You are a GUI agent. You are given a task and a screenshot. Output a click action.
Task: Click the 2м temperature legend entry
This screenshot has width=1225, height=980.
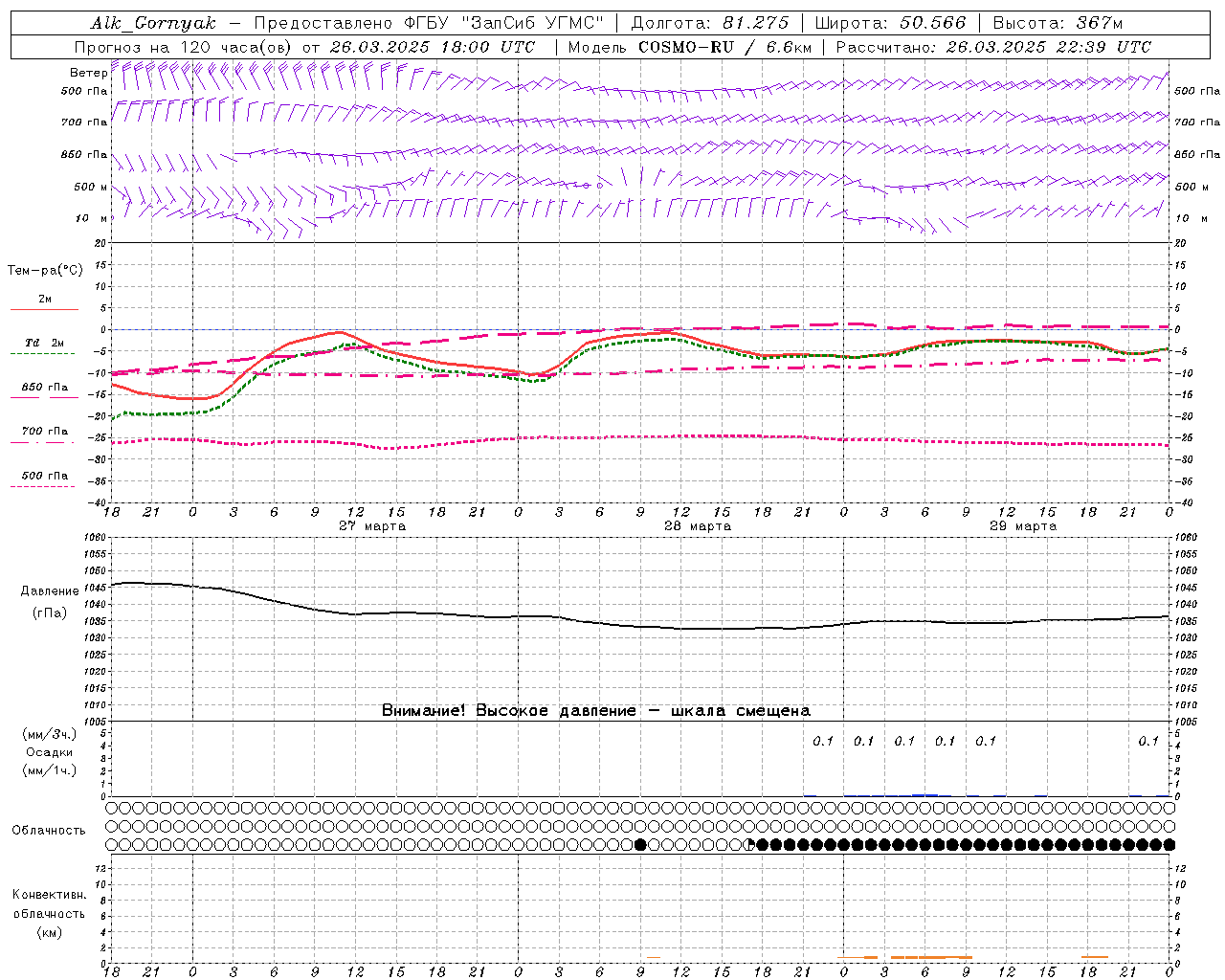coord(45,299)
